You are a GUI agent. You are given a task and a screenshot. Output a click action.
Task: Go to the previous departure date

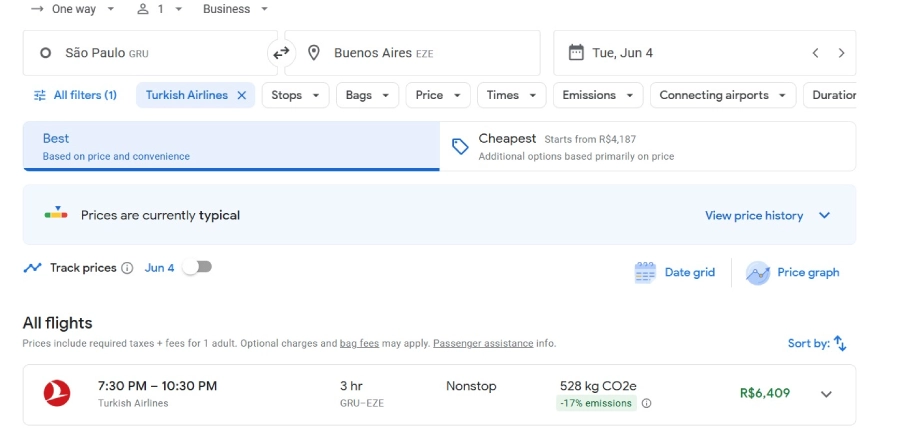click(815, 53)
